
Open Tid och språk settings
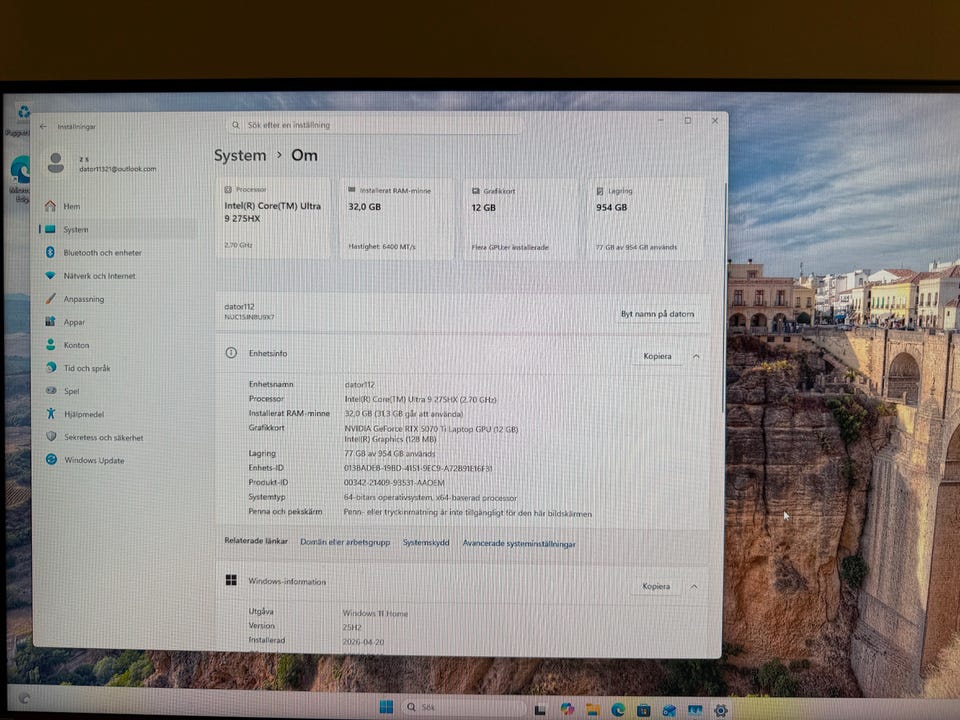pos(87,368)
